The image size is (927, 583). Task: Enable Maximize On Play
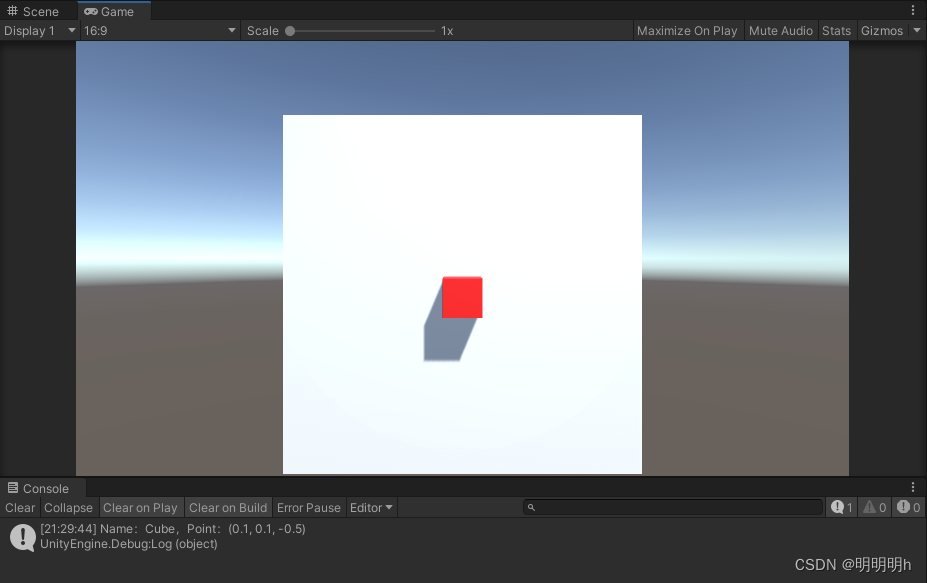pyautogui.click(x=687, y=30)
